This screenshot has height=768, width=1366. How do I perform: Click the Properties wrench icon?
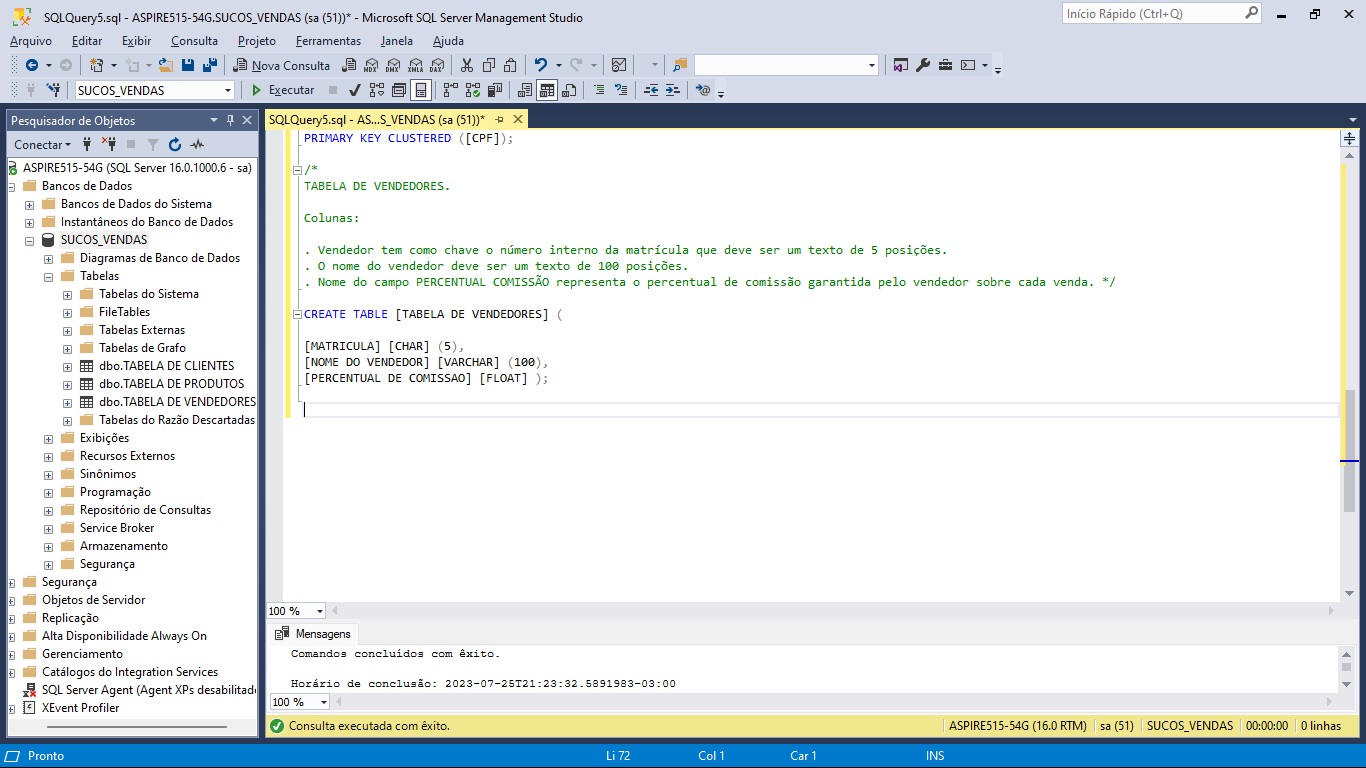click(x=923, y=65)
